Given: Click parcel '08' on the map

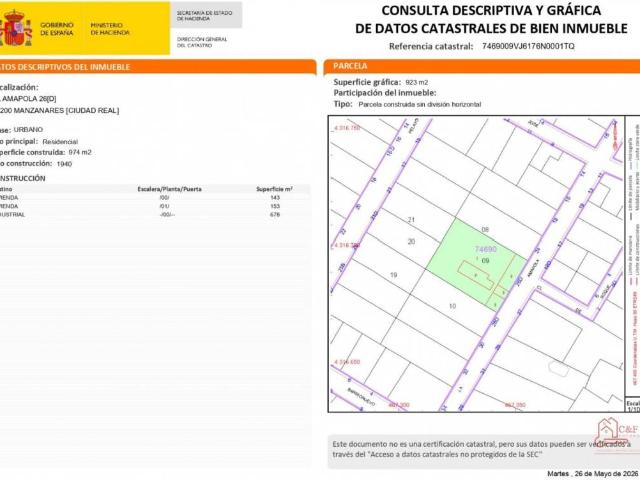Looking at the screenshot, I should point(485,230).
